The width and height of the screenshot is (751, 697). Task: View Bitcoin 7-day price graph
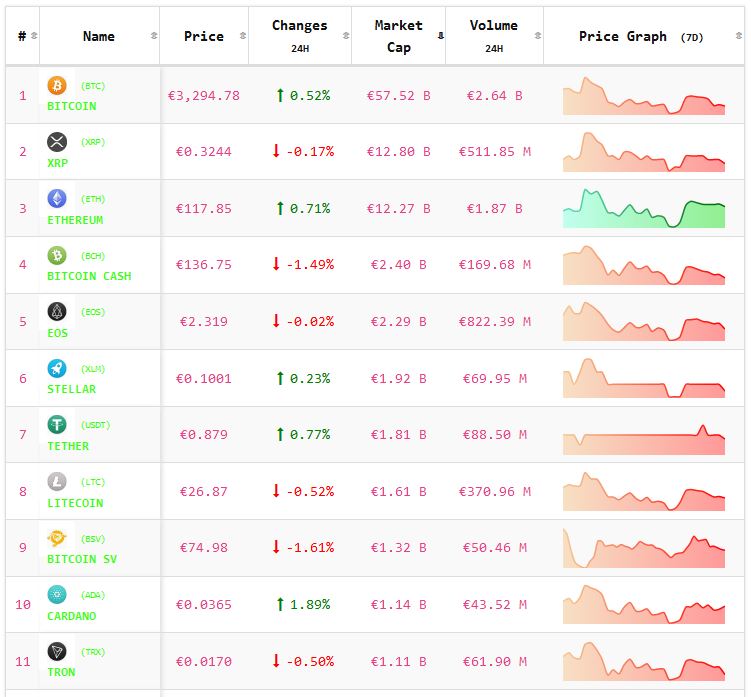coord(644,96)
